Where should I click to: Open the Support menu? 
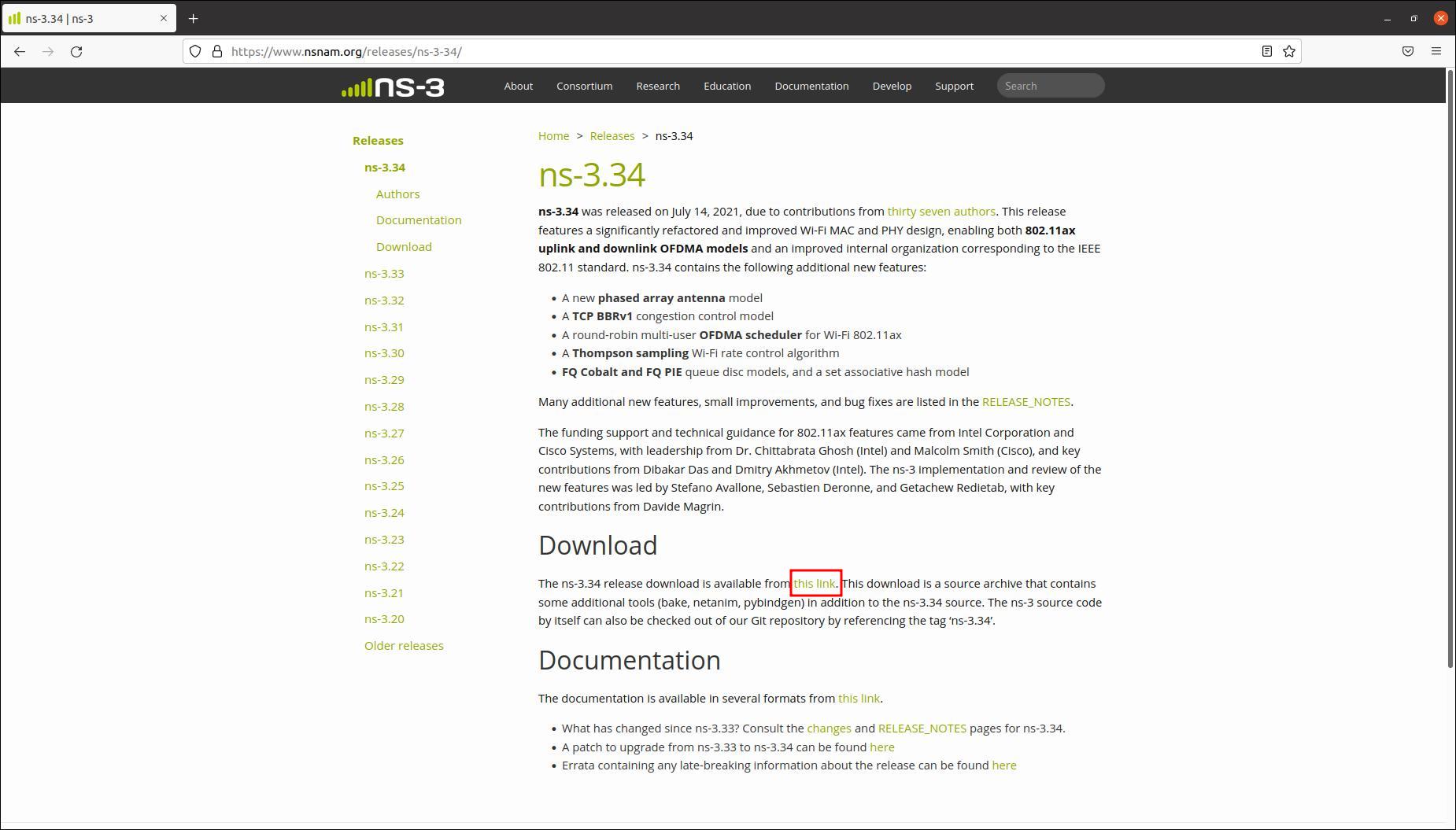pos(954,86)
